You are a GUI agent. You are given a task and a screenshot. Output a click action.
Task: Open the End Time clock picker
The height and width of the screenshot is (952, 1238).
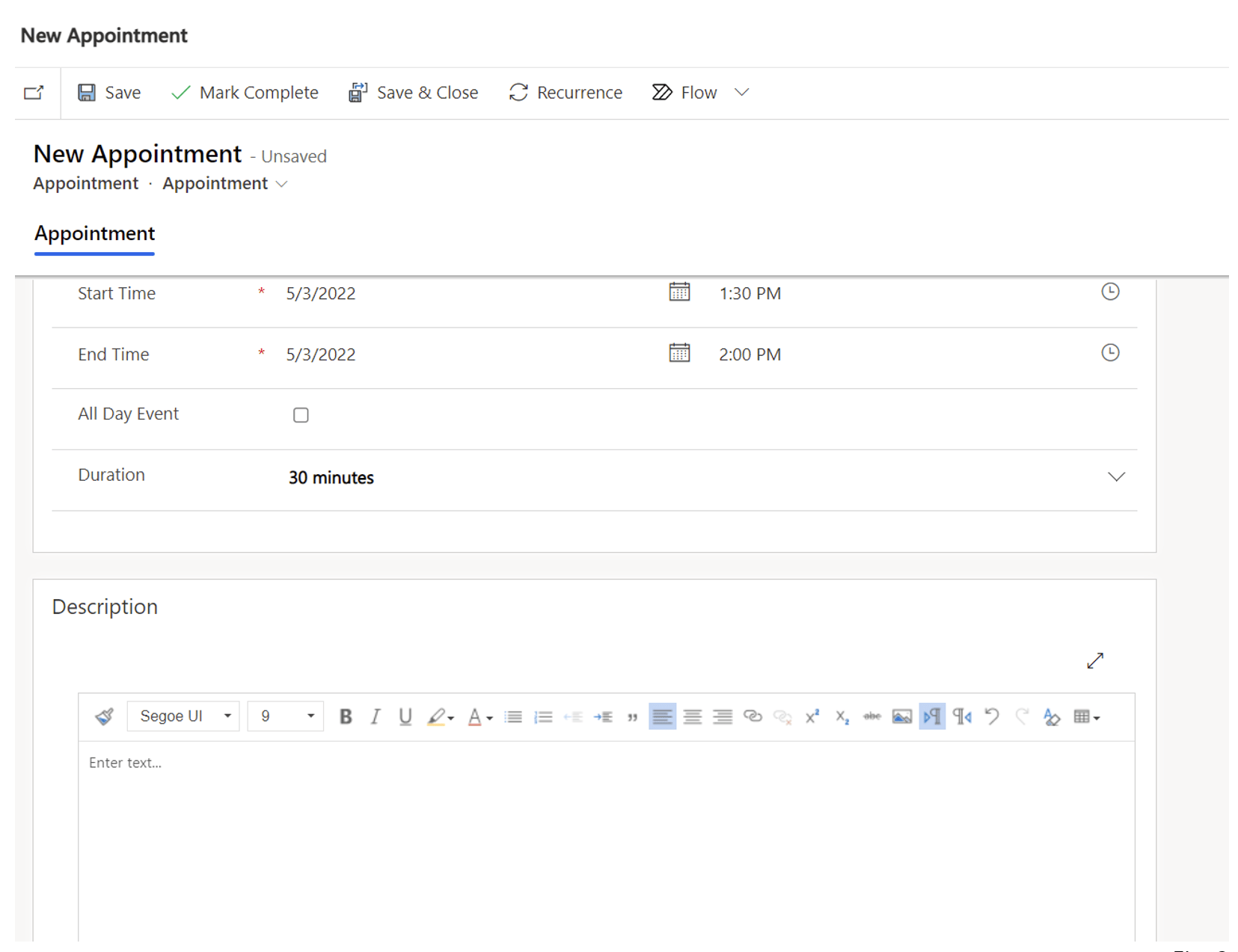click(x=1110, y=352)
